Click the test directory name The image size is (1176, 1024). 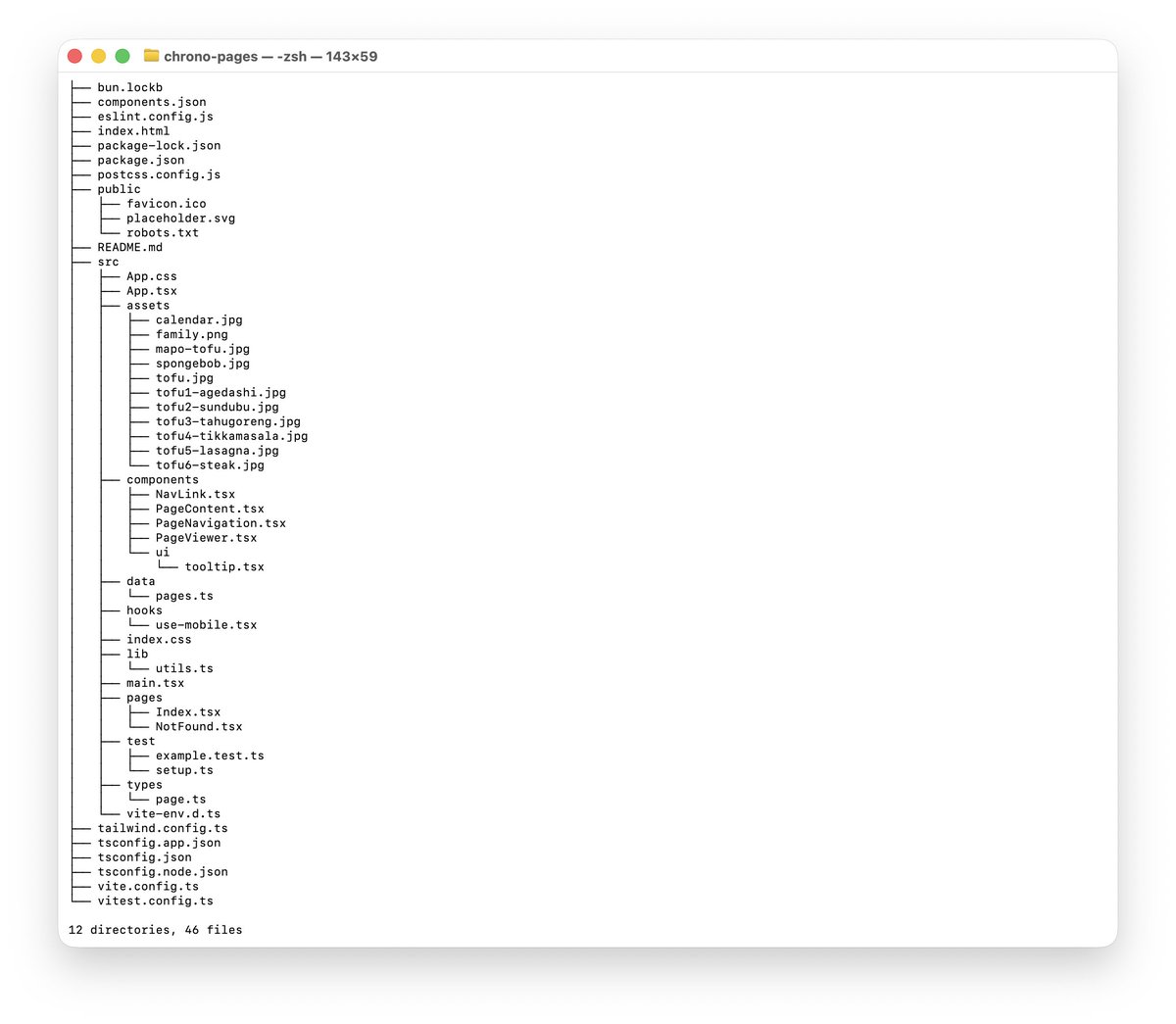tap(140, 741)
